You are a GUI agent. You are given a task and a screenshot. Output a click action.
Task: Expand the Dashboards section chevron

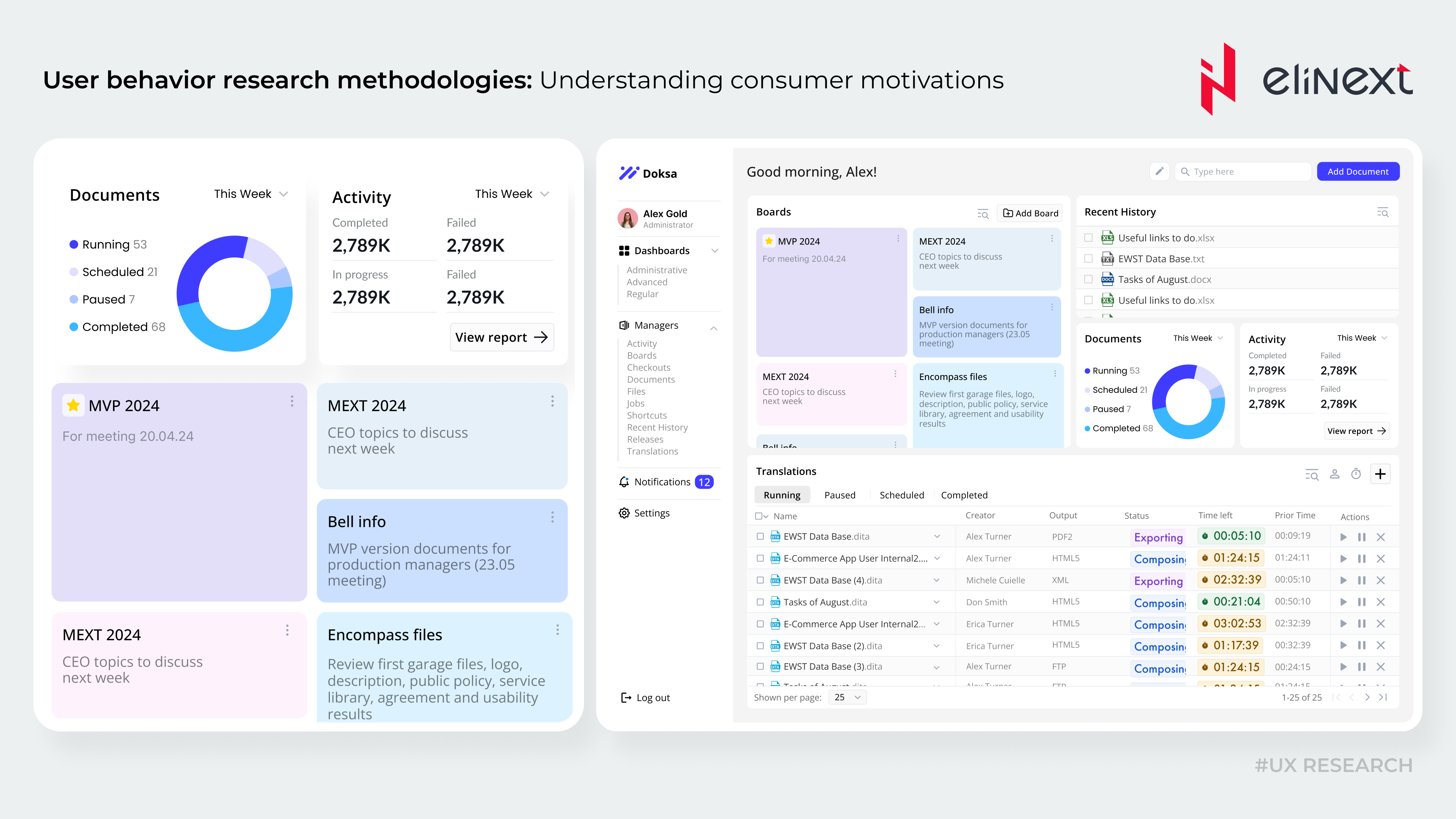click(x=714, y=250)
